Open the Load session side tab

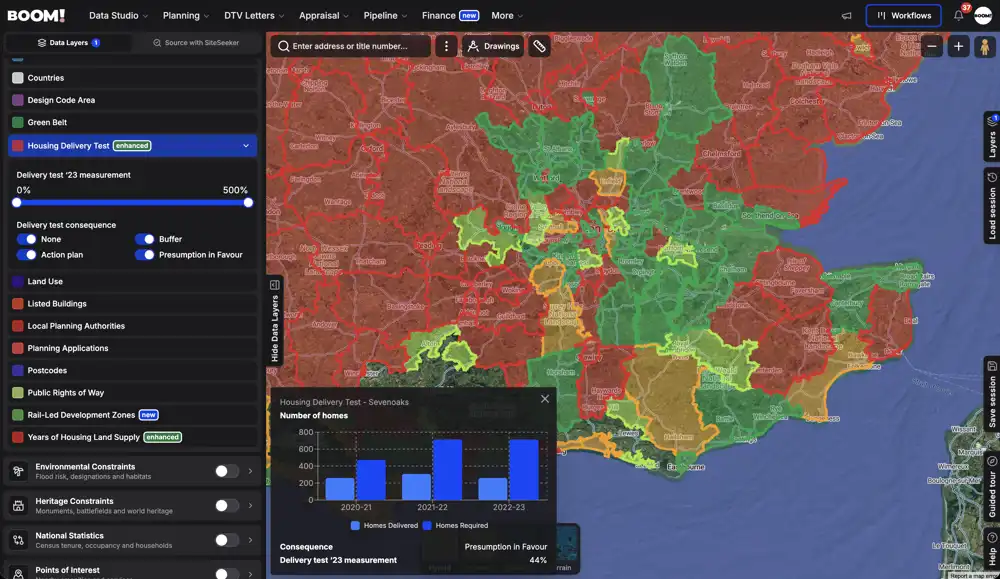tap(992, 207)
